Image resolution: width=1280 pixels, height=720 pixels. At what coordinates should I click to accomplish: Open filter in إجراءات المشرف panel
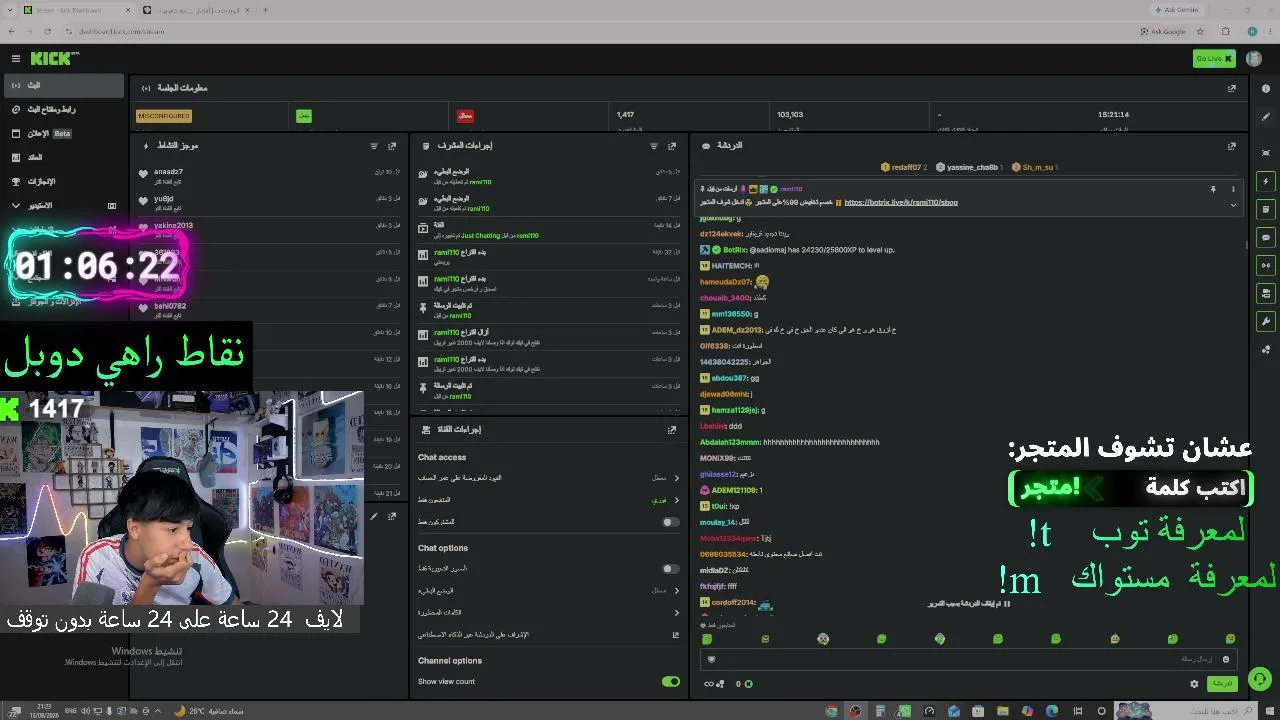[x=654, y=146]
